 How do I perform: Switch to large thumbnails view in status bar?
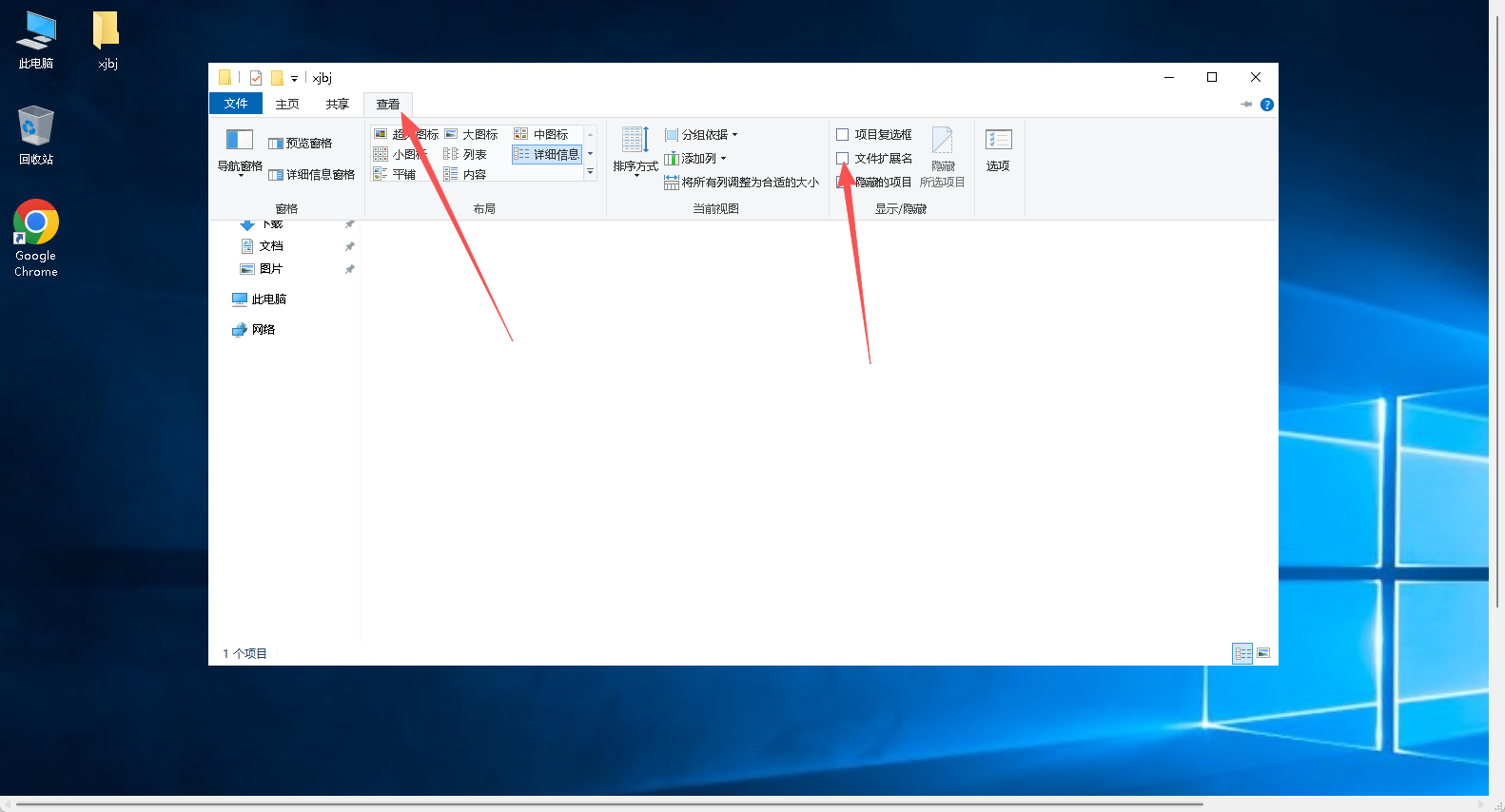(x=1263, y=653)
